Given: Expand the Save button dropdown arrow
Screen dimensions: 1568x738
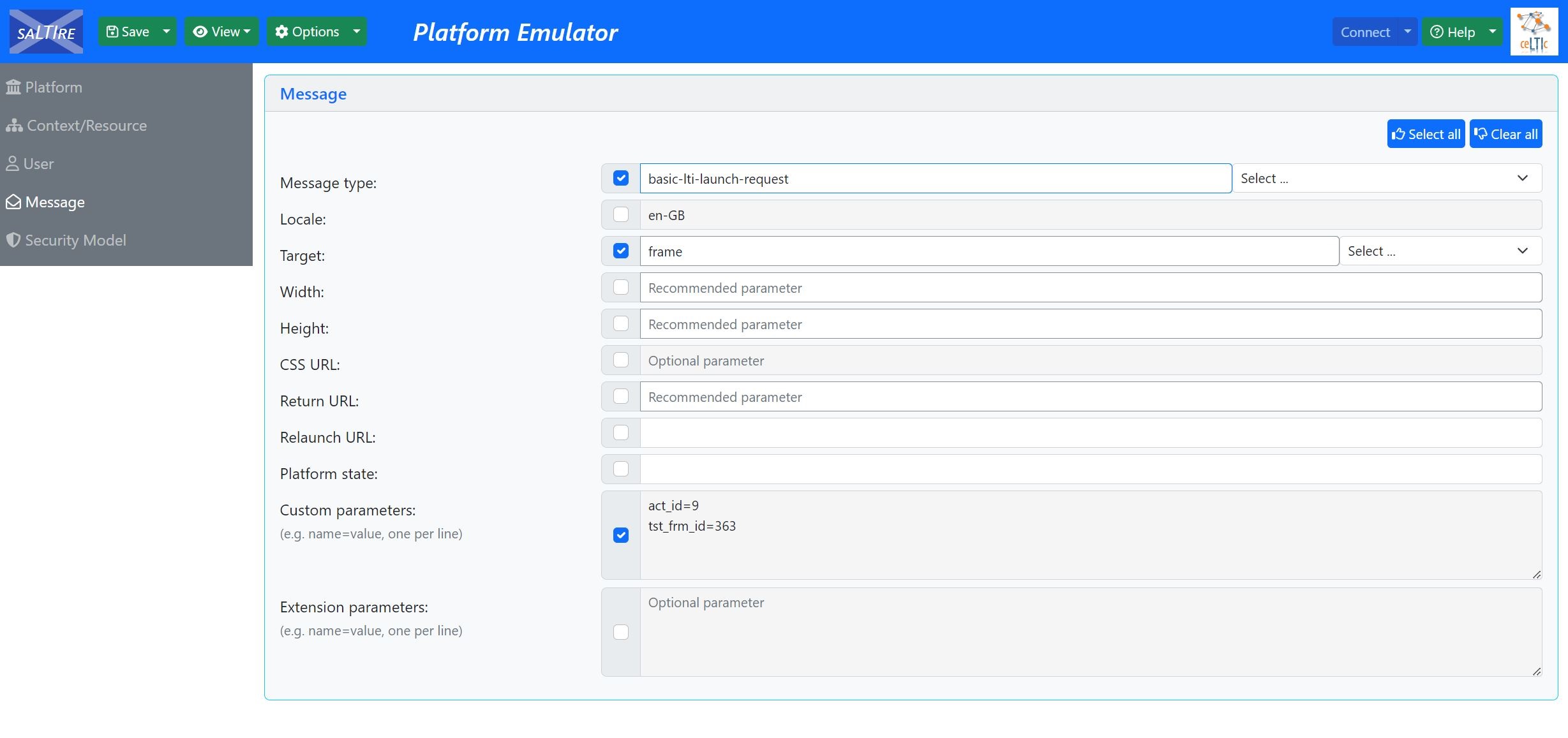Looking at the screenshot, I should click(x=167, y=31).
